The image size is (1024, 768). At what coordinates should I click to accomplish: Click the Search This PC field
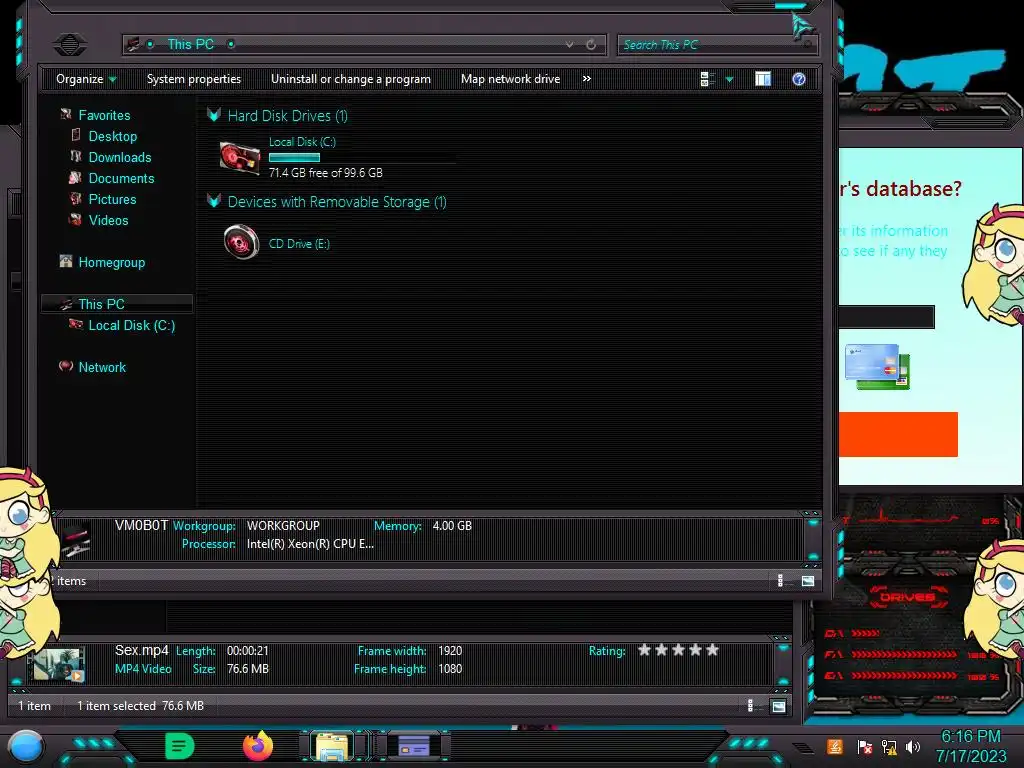click(x=716, y=44)
